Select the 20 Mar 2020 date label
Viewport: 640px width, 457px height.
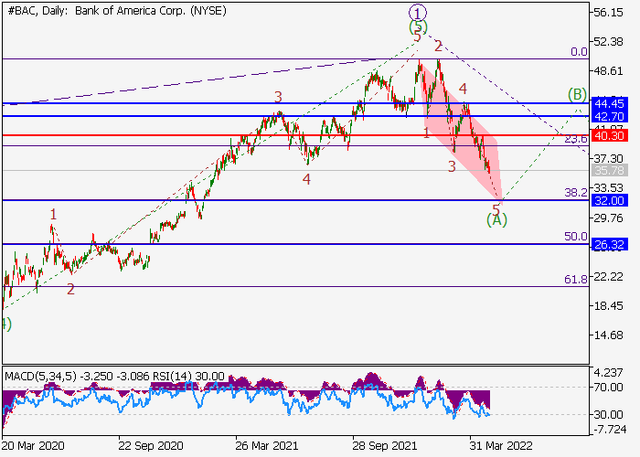[33, 446]
